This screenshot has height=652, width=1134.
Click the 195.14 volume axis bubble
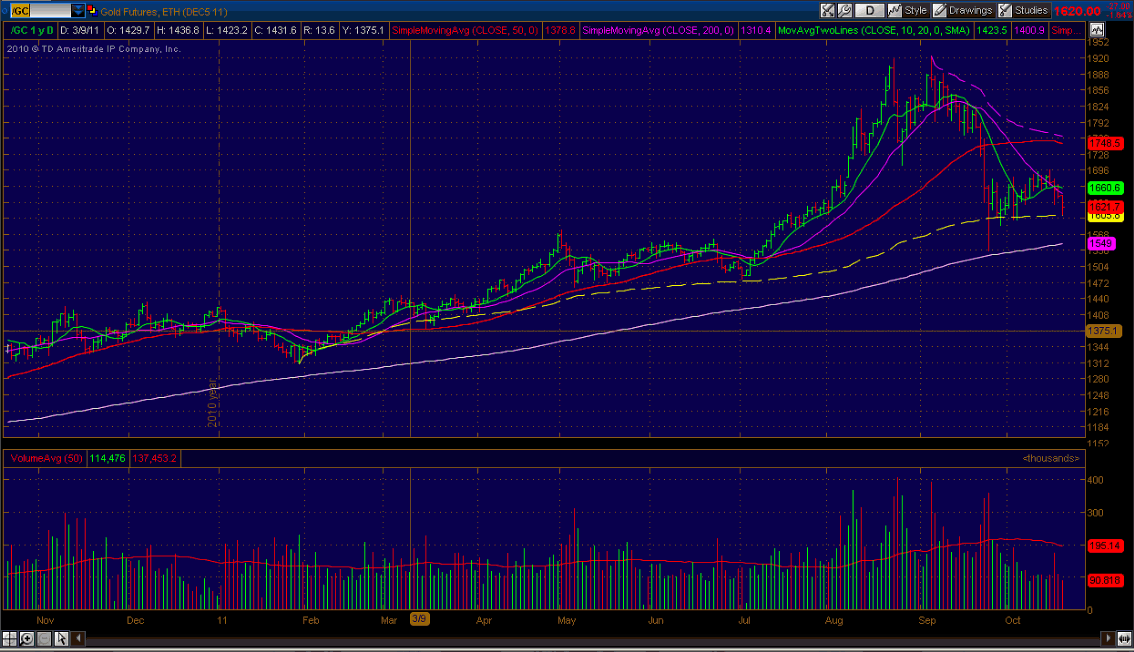click(1104, 546)
